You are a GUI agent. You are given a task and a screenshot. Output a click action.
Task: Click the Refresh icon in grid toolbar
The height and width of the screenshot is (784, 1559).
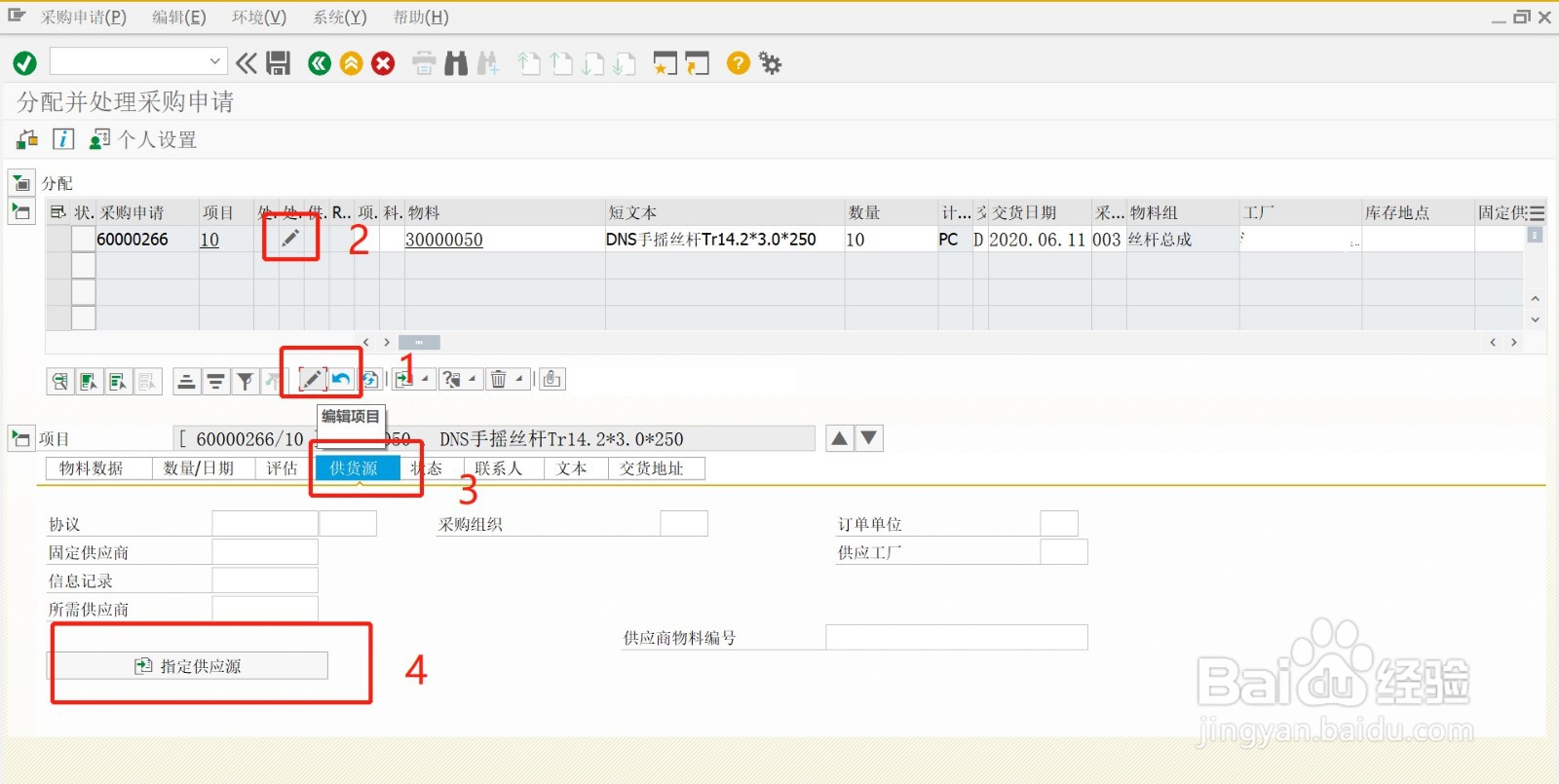[370, 380]
